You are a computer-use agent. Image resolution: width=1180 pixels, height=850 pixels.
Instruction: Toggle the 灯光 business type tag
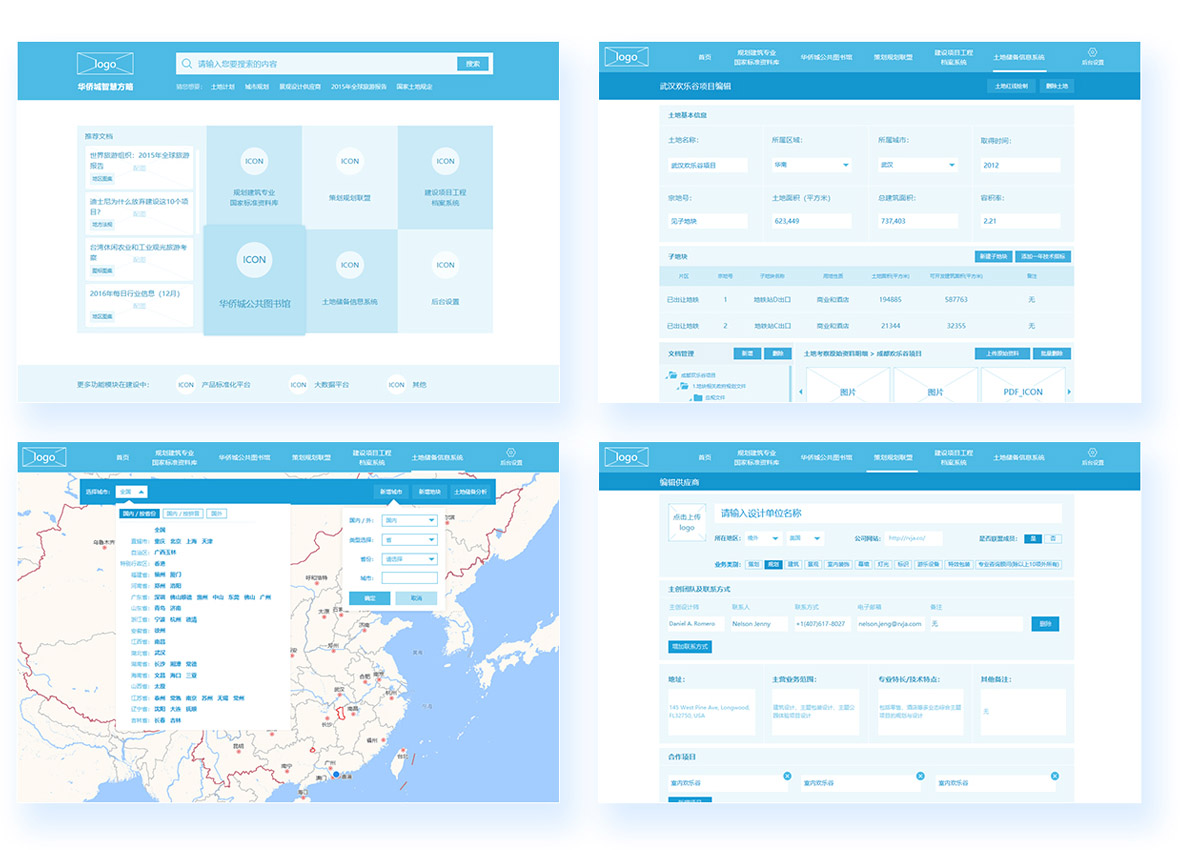click(883, 565)
